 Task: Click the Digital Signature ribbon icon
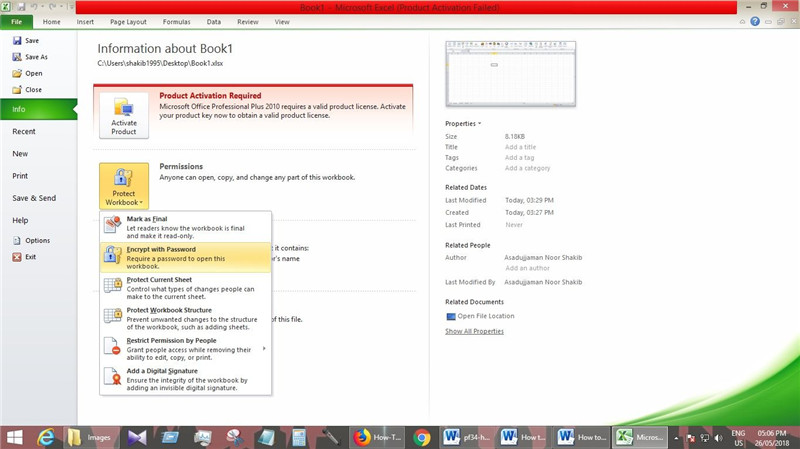click(112, 376)
